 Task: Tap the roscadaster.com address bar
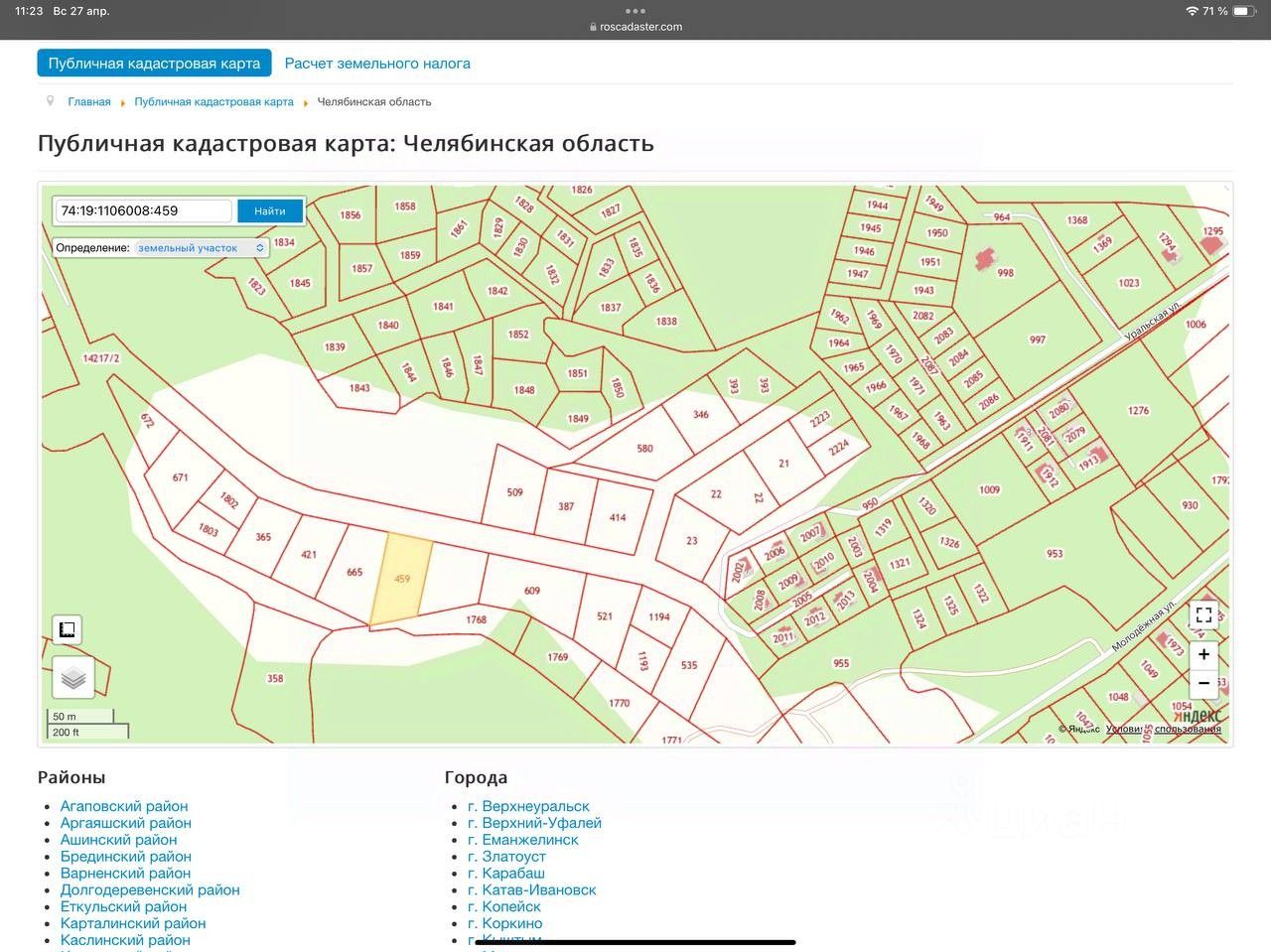635,27
